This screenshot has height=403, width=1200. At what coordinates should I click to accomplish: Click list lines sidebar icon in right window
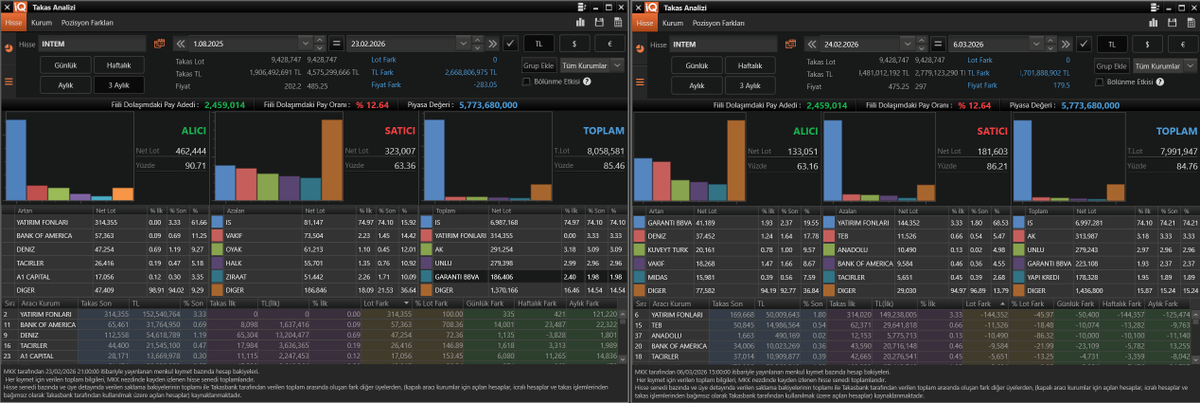[x=641, y=82]
